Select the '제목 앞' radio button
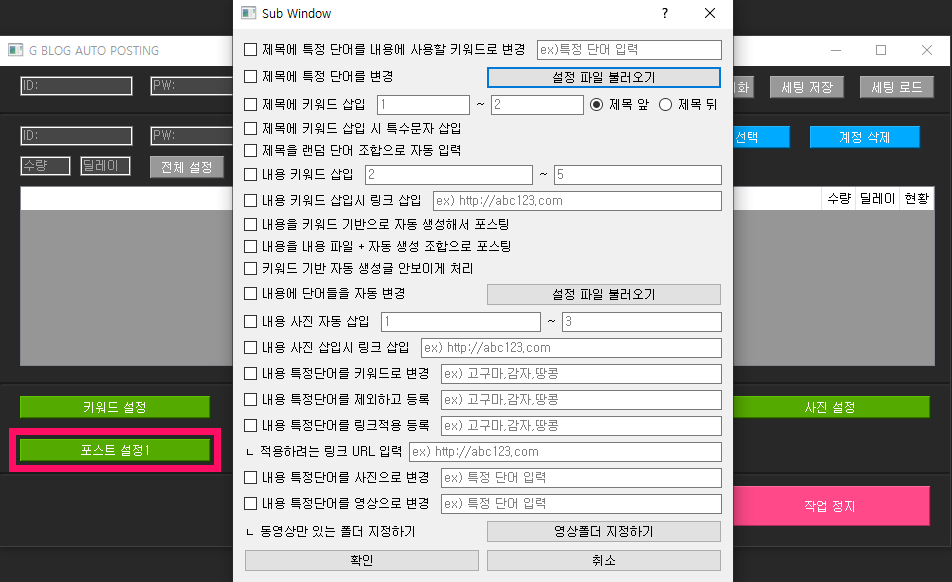The height and width of the screenshot is (582, 952). point(597,104)
